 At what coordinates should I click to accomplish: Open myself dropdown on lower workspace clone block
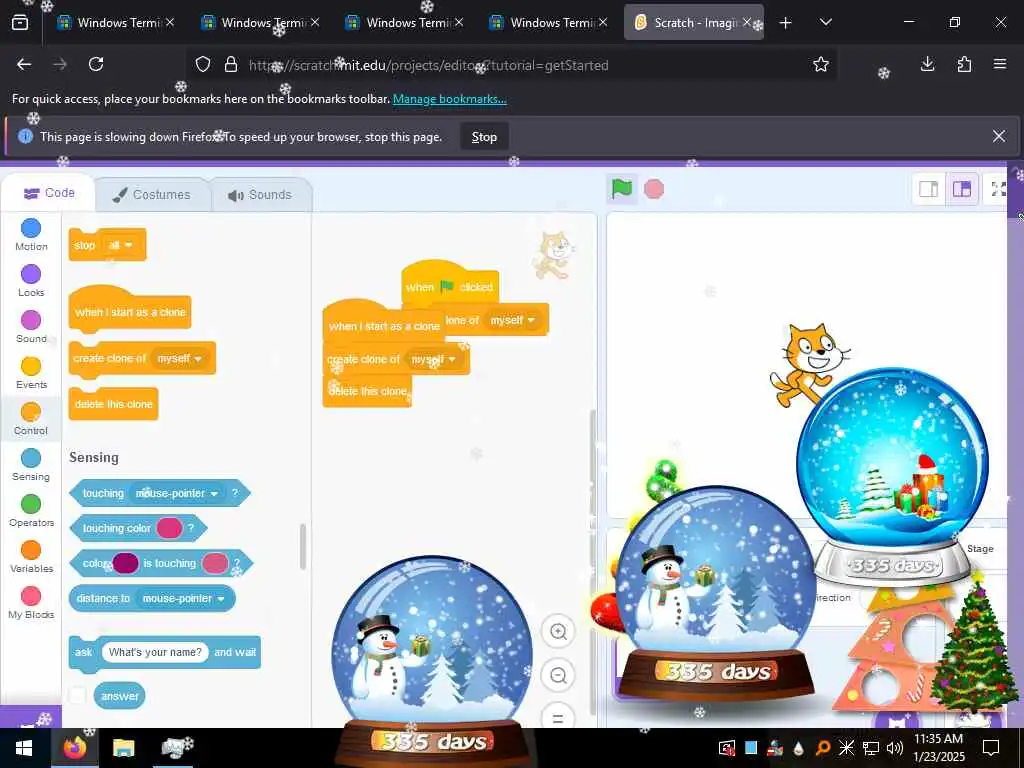[x=433, y=359]
